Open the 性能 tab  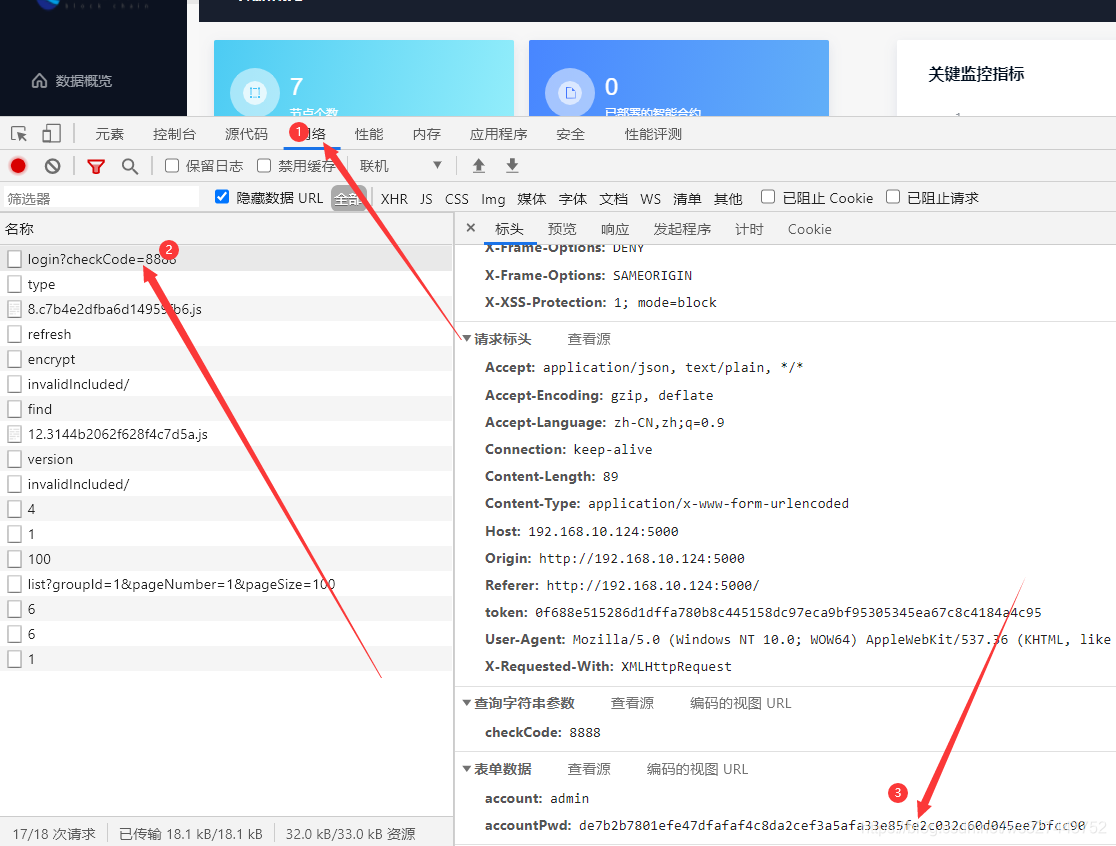click(369, 134)
